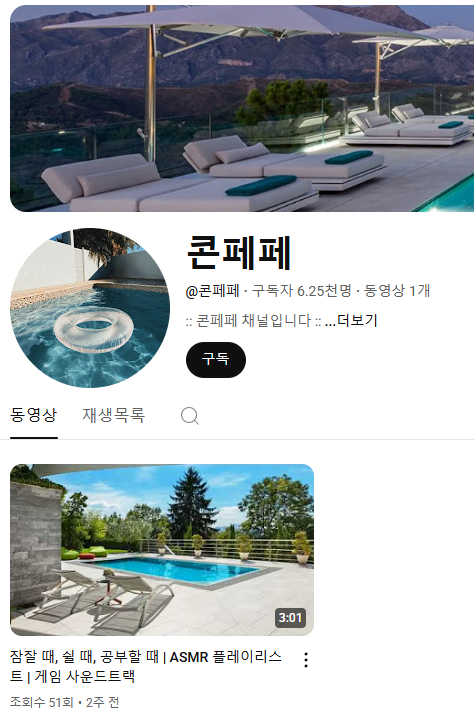
Task: Click the :: 콘페페 채널입니다 :: description text
Action: 253,321
